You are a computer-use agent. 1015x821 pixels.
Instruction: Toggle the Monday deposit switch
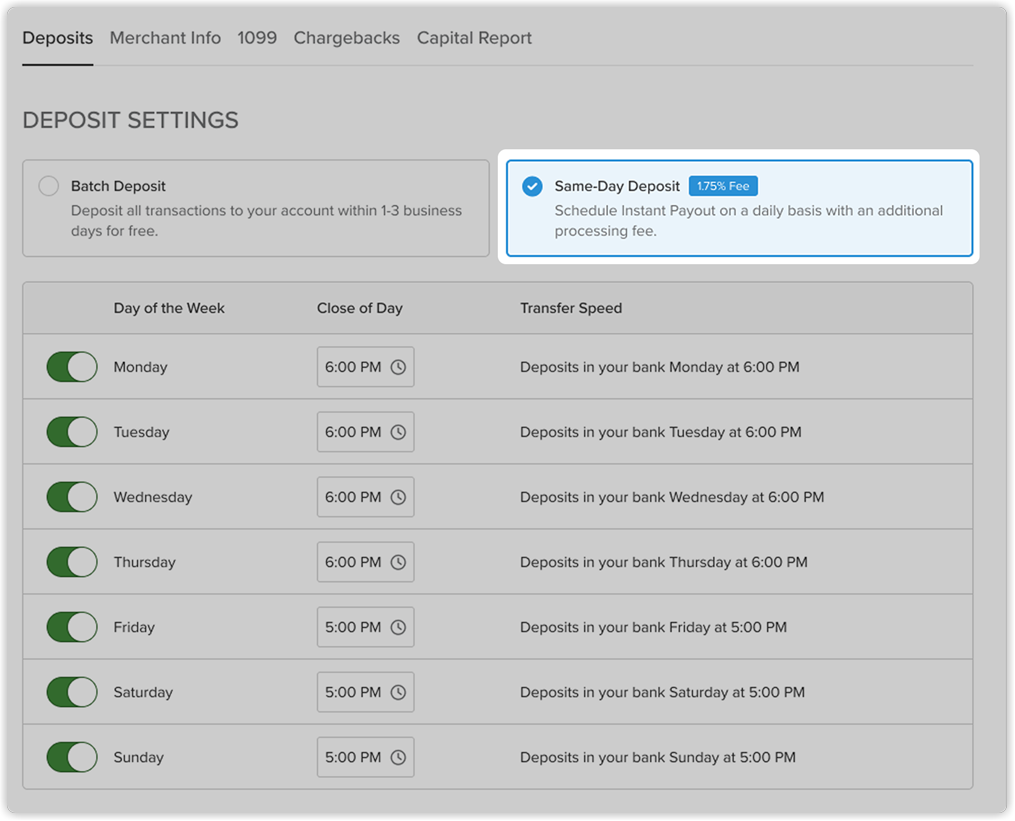(x=72, y=367)
